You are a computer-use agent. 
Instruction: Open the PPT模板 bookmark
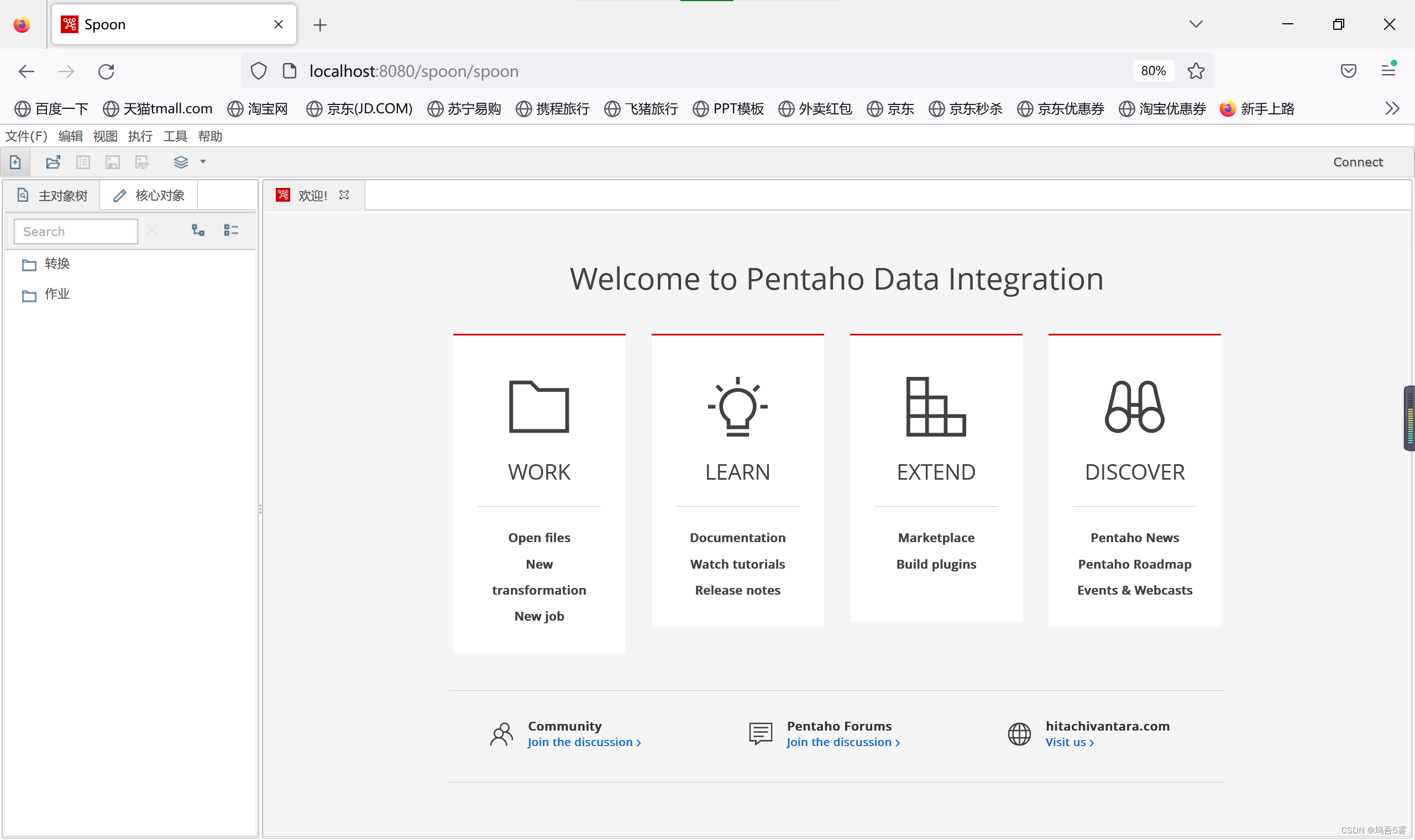[729, 109]
